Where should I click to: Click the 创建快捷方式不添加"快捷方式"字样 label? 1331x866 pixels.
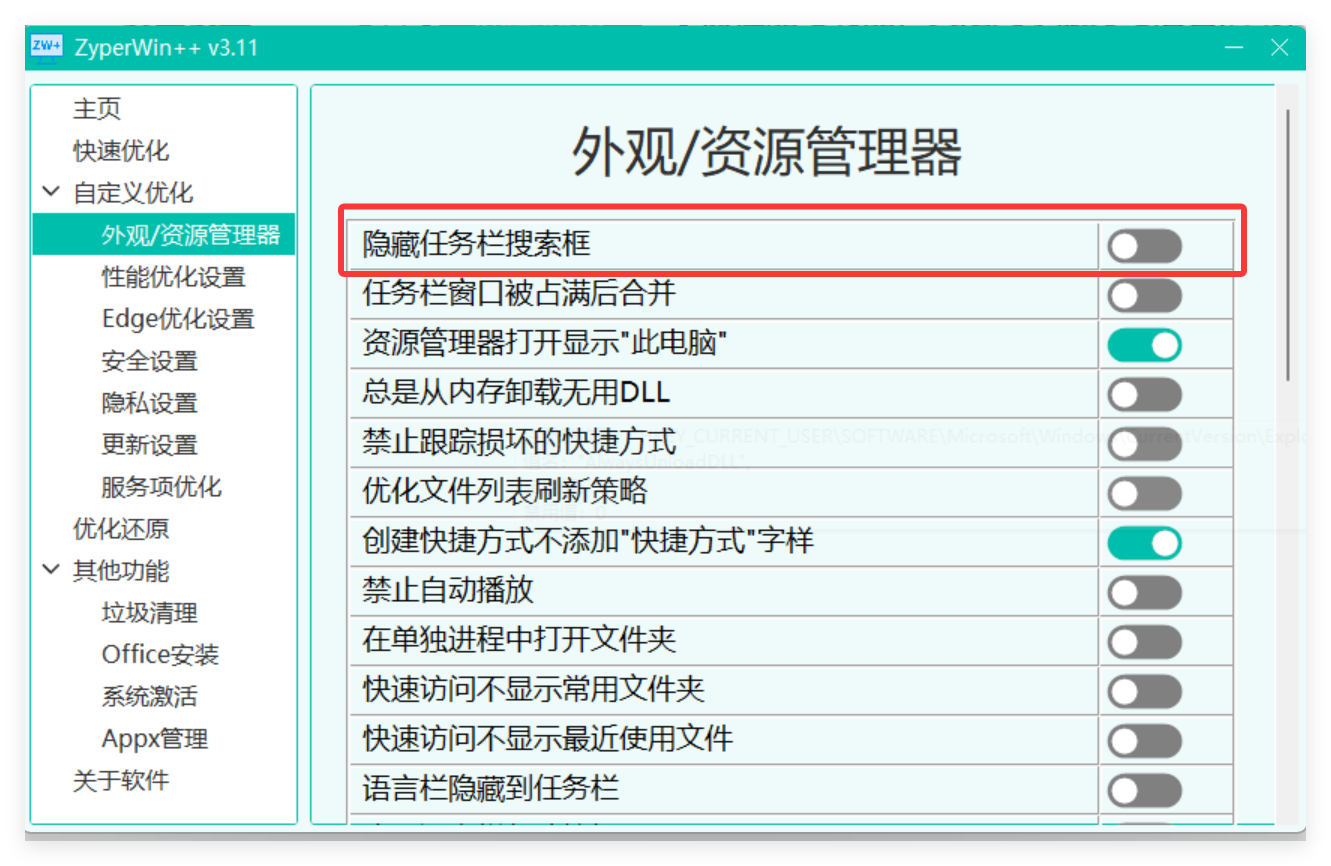(588, 541)
